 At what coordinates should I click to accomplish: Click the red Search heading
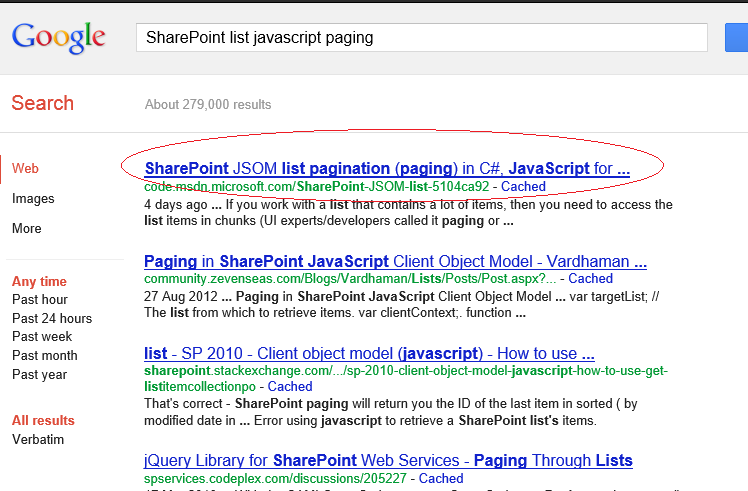[42, 103]
